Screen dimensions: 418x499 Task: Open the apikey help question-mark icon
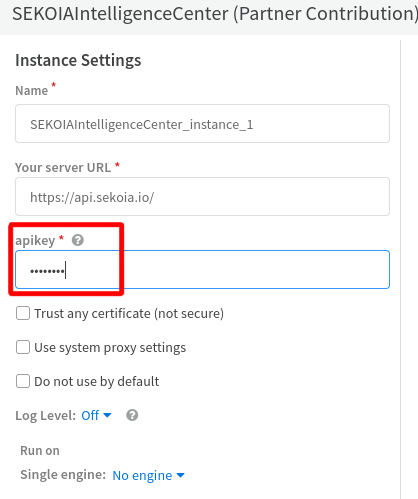point(78,240)
